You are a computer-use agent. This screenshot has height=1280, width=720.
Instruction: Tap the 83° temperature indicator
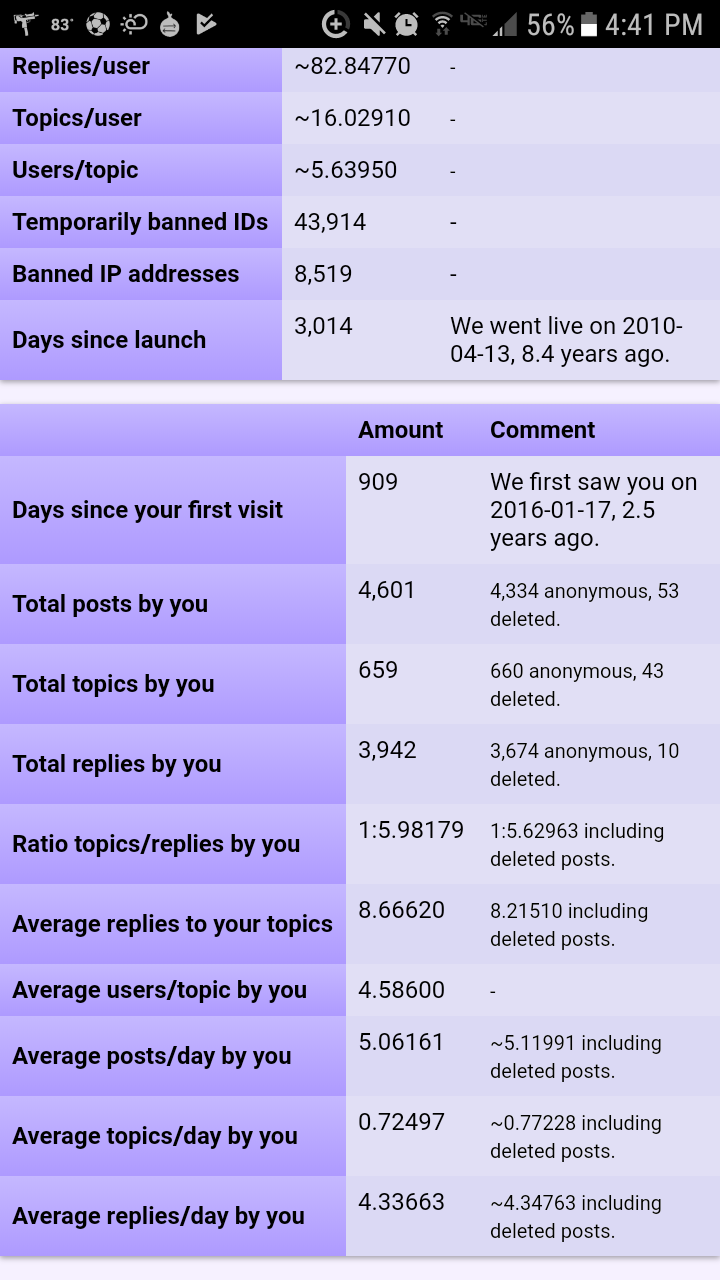pos(62,24)
